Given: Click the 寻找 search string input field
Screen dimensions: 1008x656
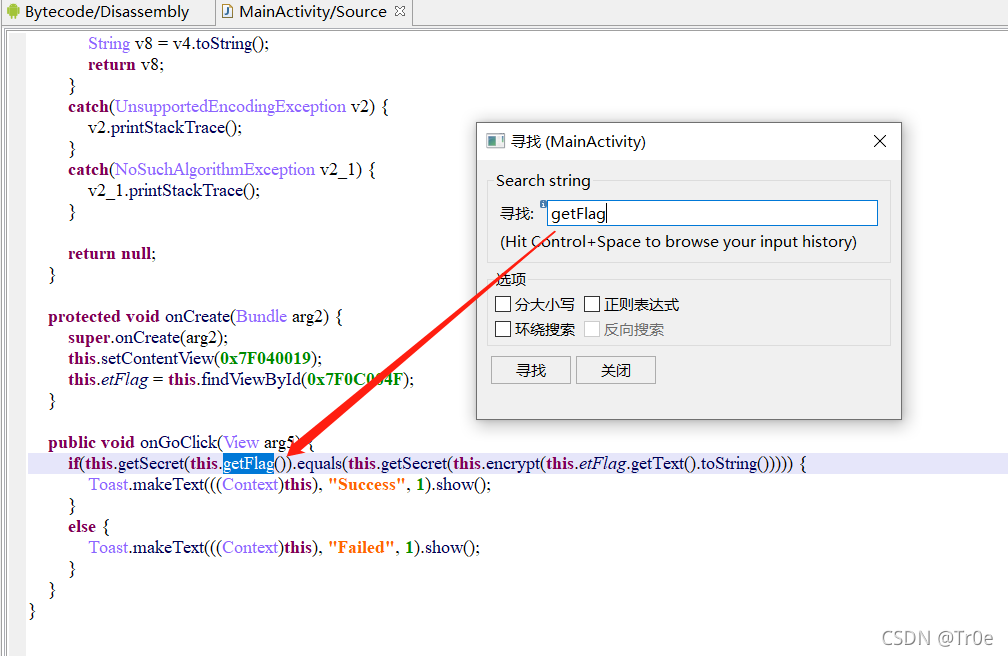Looking at the screenshot, I should tap(712, 214).
